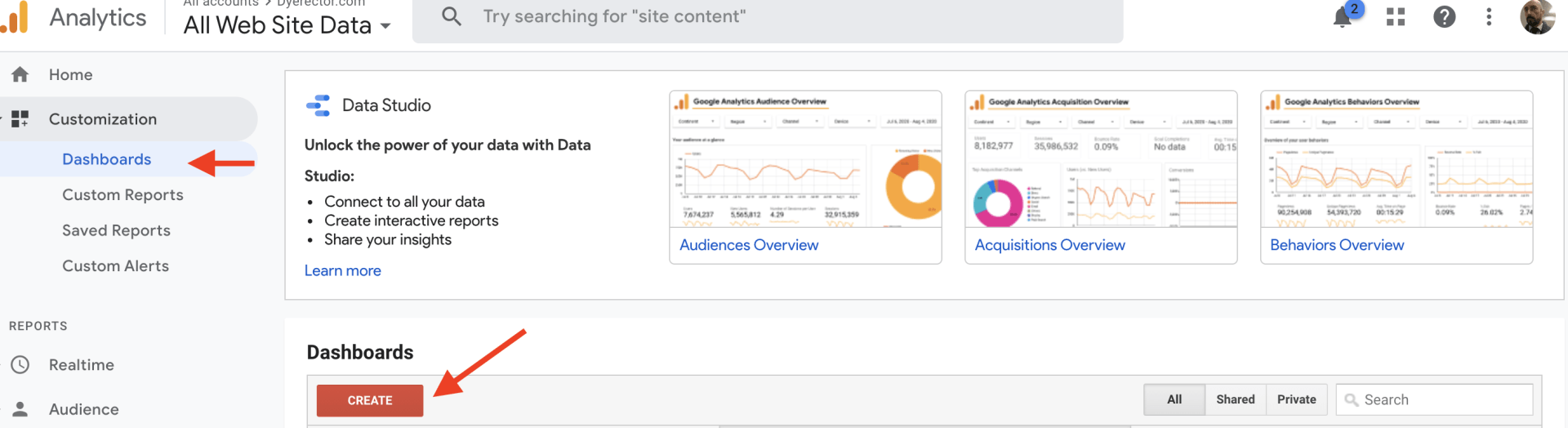This screenshot has width=1568, height=428.
Task: Click the Audience person icon
Action: point(20,409)
